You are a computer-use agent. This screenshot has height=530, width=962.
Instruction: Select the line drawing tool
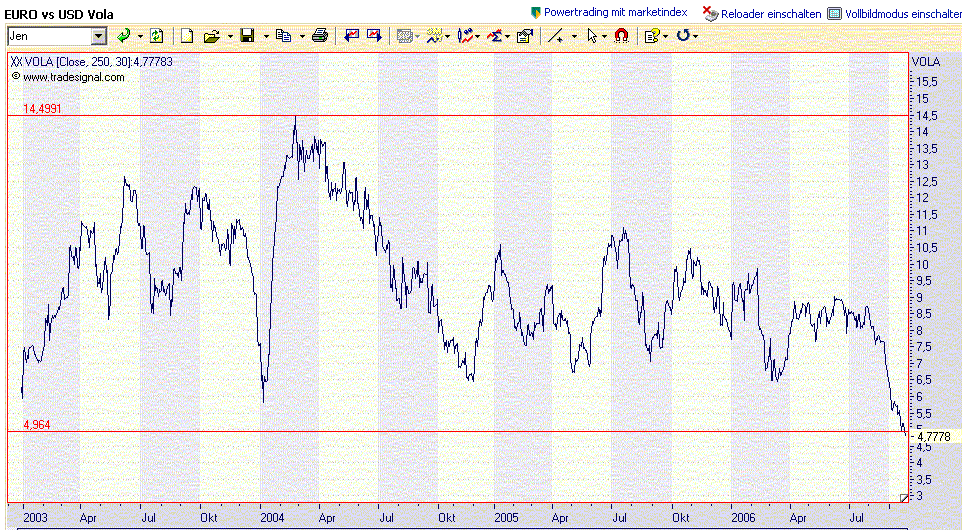(556, 36)
